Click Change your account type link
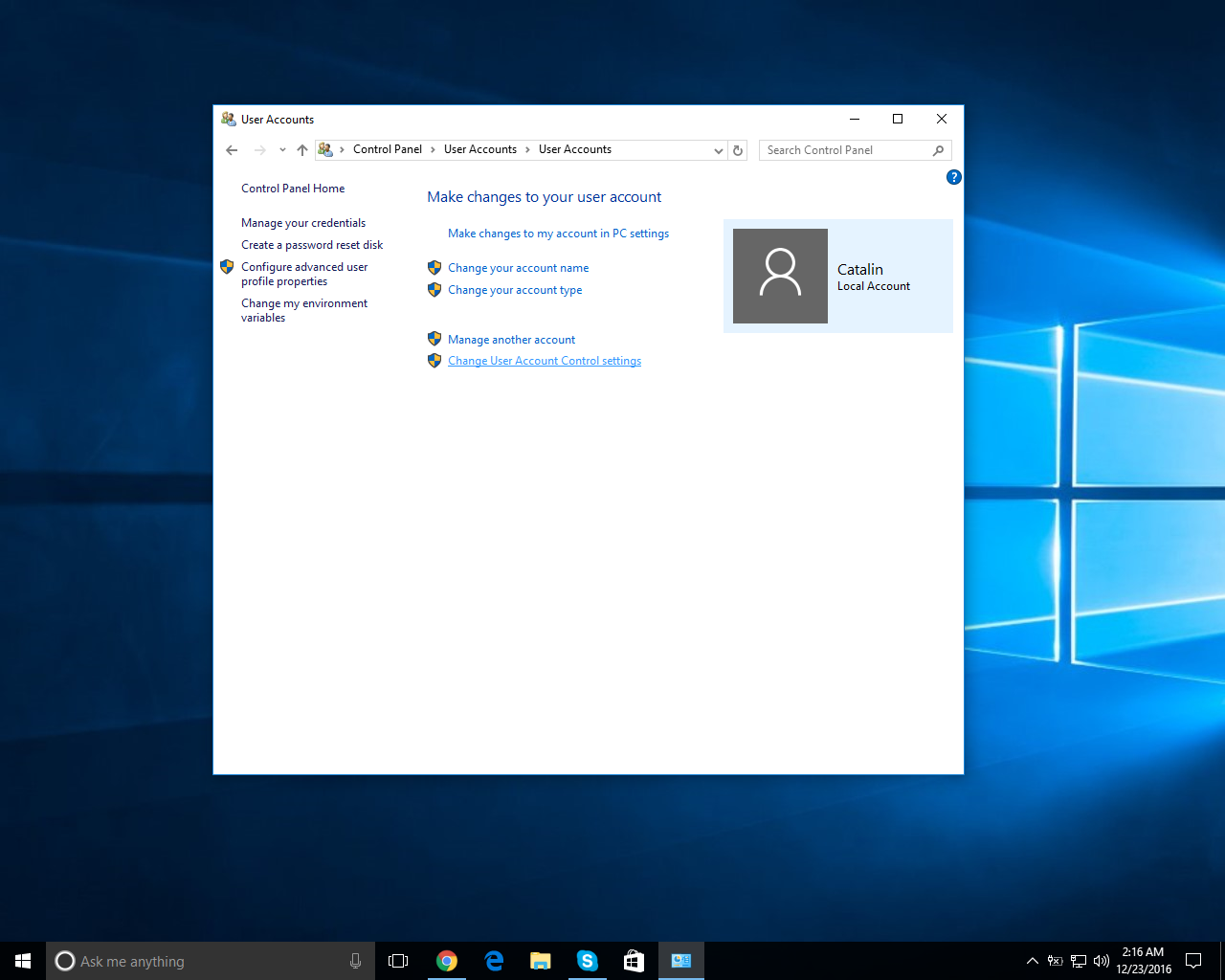The height and width of the screenshot is (980, 1225). 515,290
